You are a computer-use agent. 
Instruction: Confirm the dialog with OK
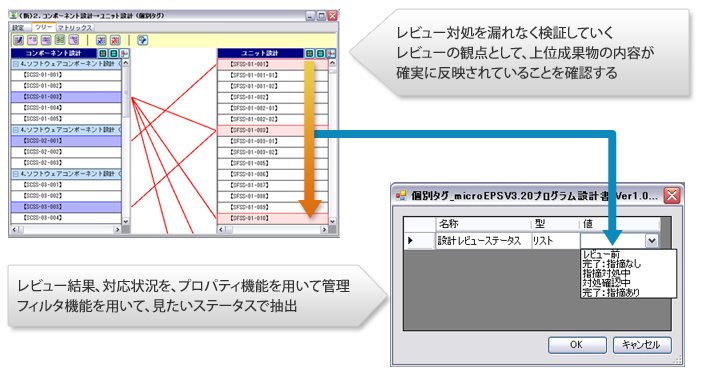(x=577, y=345)
